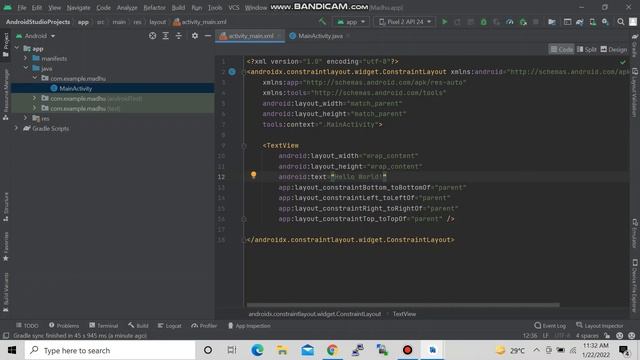Open Project panel settings gear
Image resolution: width=640 pixels, height=360 pixels.
[195, 36]
